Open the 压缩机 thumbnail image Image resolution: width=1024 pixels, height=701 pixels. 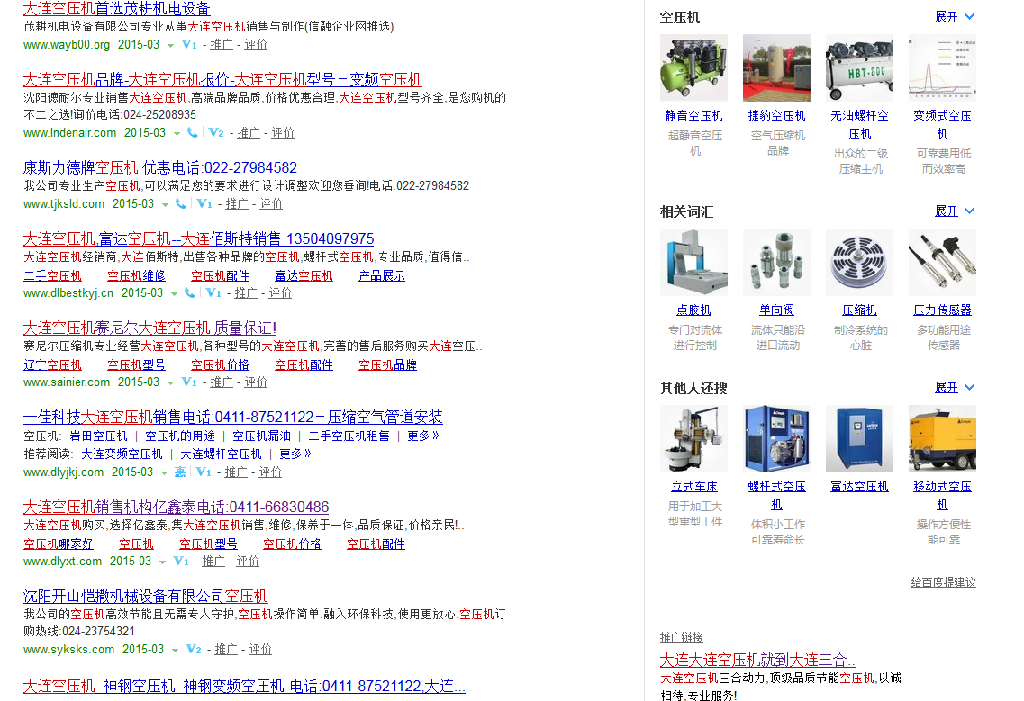click(859, 262)
